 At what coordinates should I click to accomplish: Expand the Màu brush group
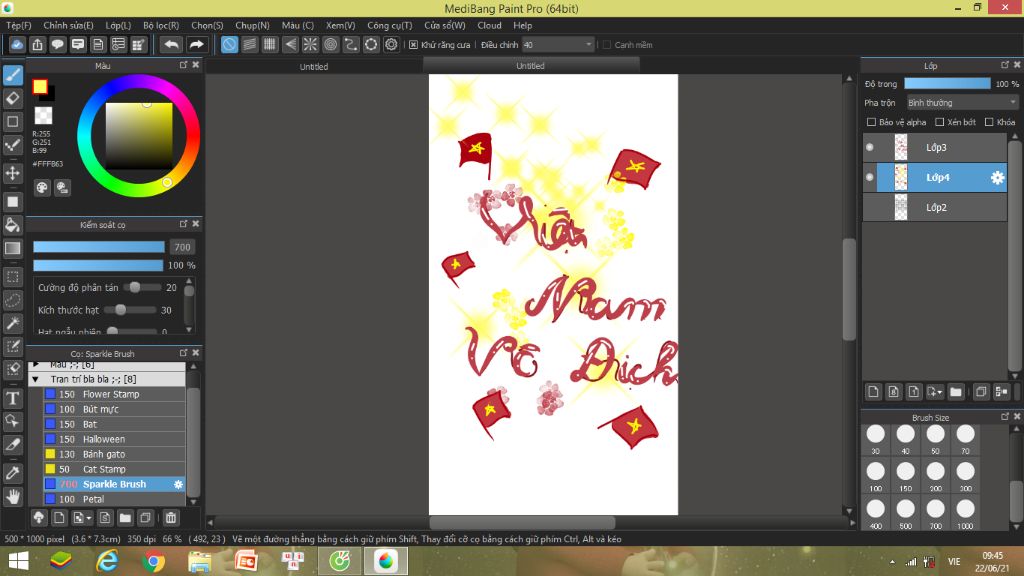[x=35, y=364]
